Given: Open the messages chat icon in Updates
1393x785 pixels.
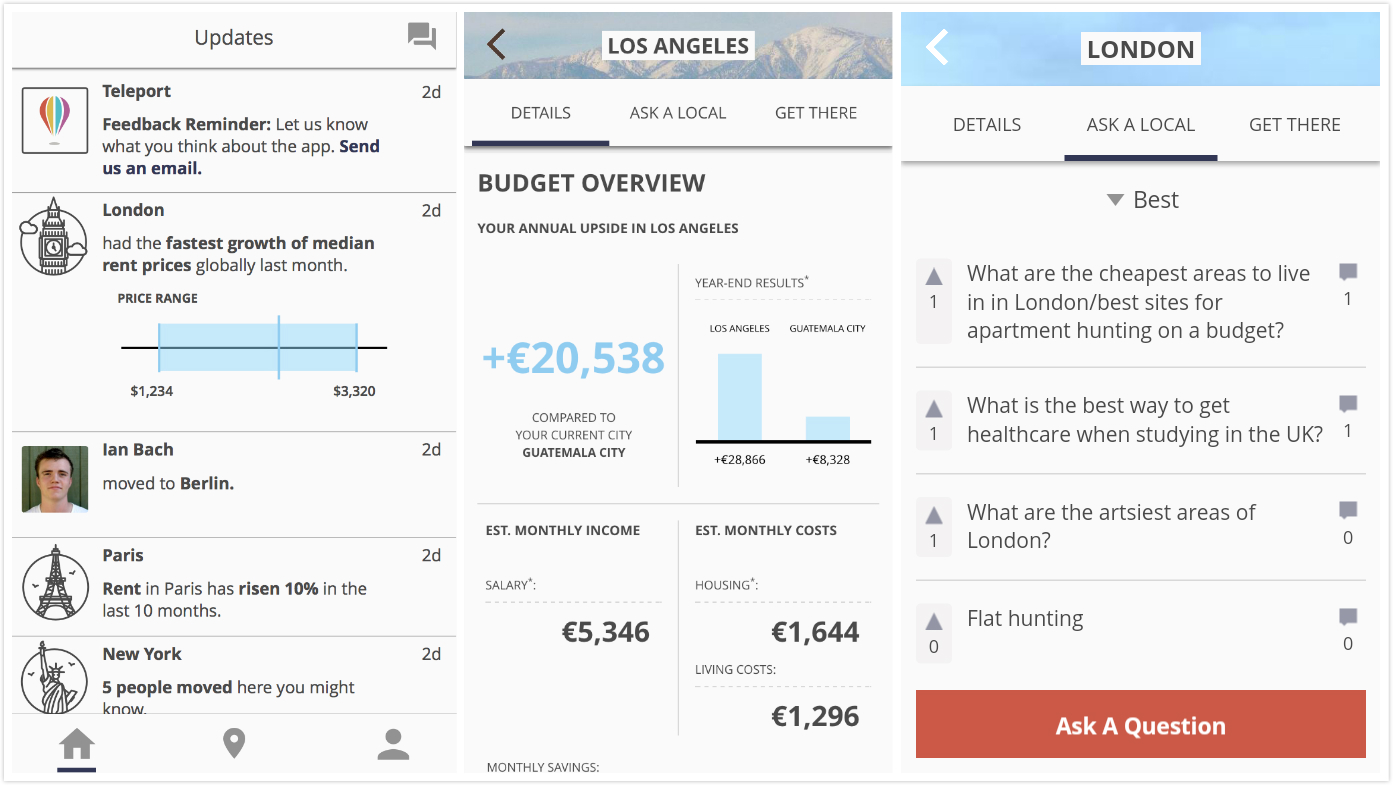Looking at the screenshot, I should 422,37.
